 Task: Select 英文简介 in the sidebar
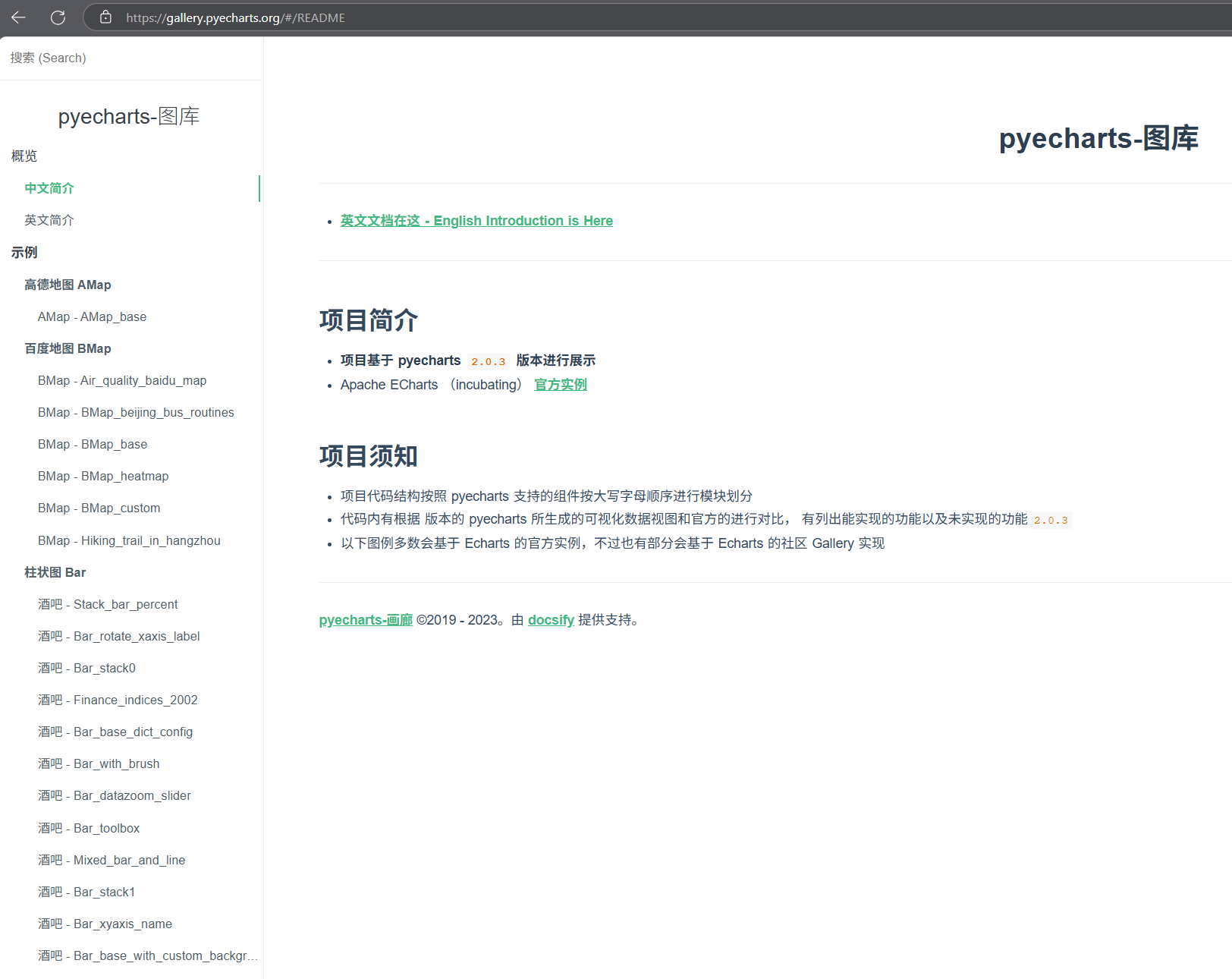click(49, 220)
